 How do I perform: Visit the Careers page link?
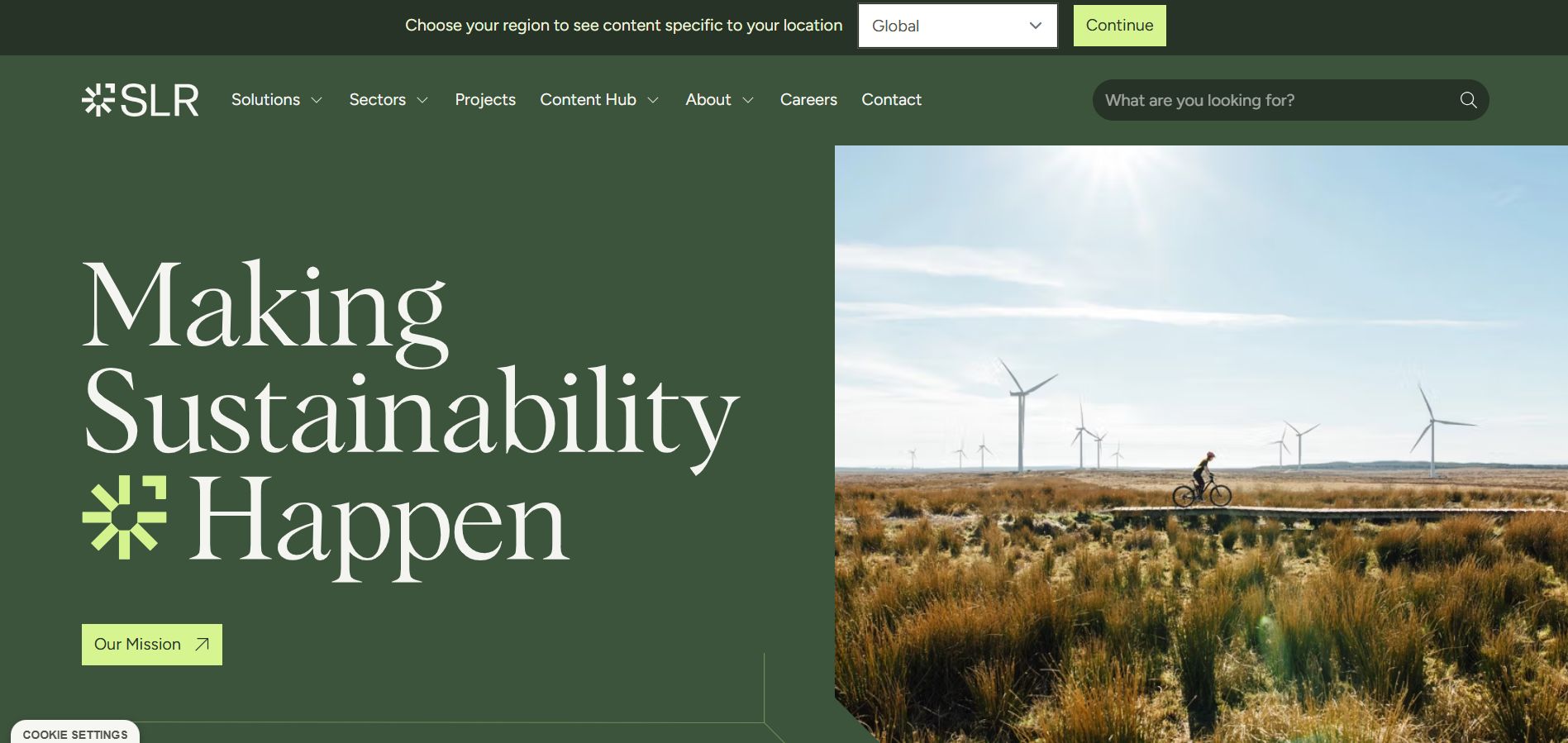coord(808,100)
